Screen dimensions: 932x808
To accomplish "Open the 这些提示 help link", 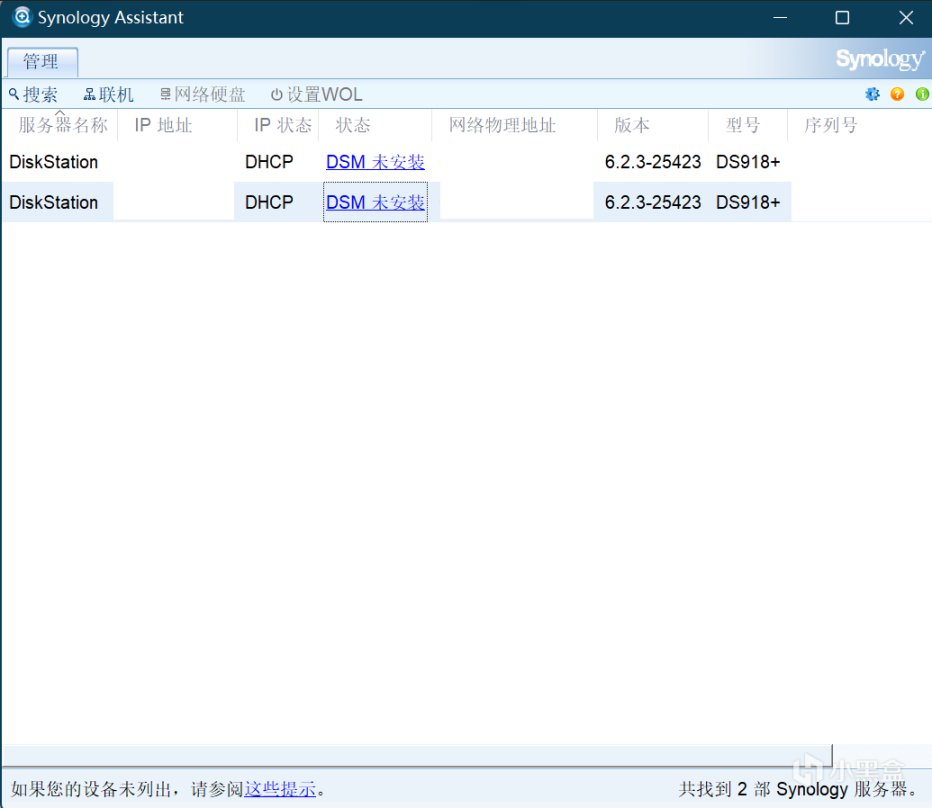I will [x=280, y=789].
